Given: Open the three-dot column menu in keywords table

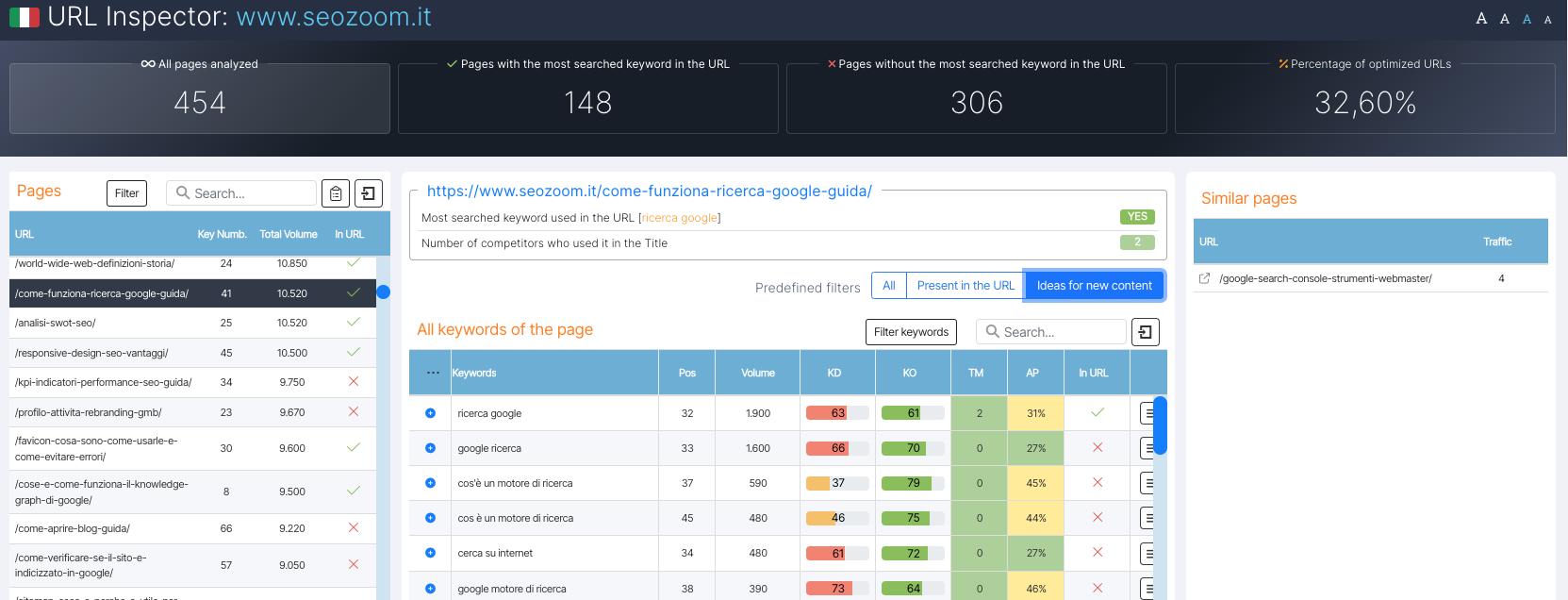Looking at the screenshot, I should 433,373.
